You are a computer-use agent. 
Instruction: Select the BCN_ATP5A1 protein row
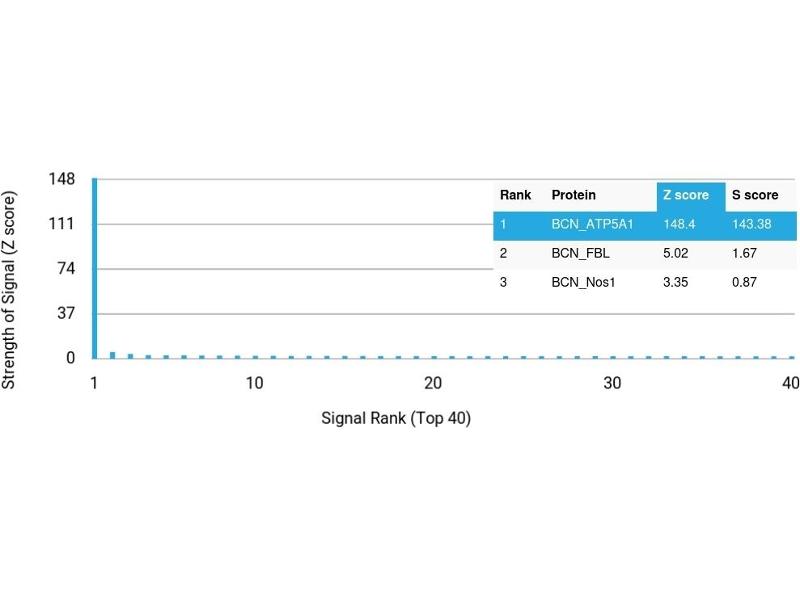[592, 224]
